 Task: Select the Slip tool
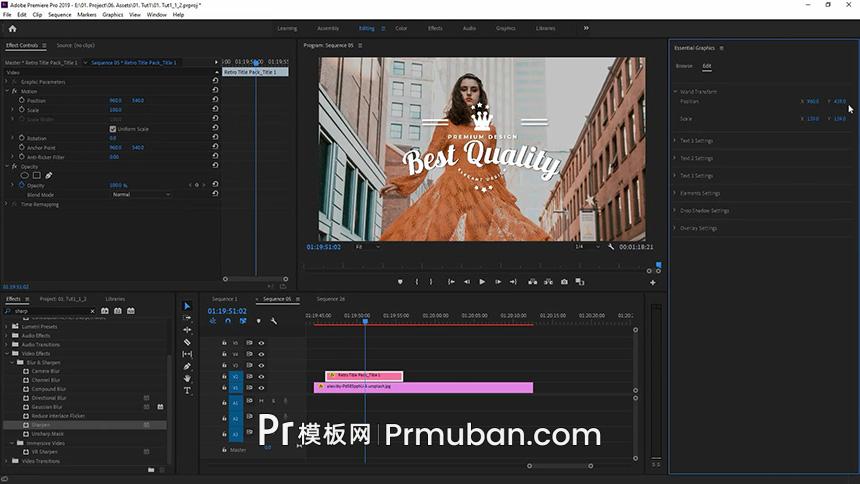(187, 354)
